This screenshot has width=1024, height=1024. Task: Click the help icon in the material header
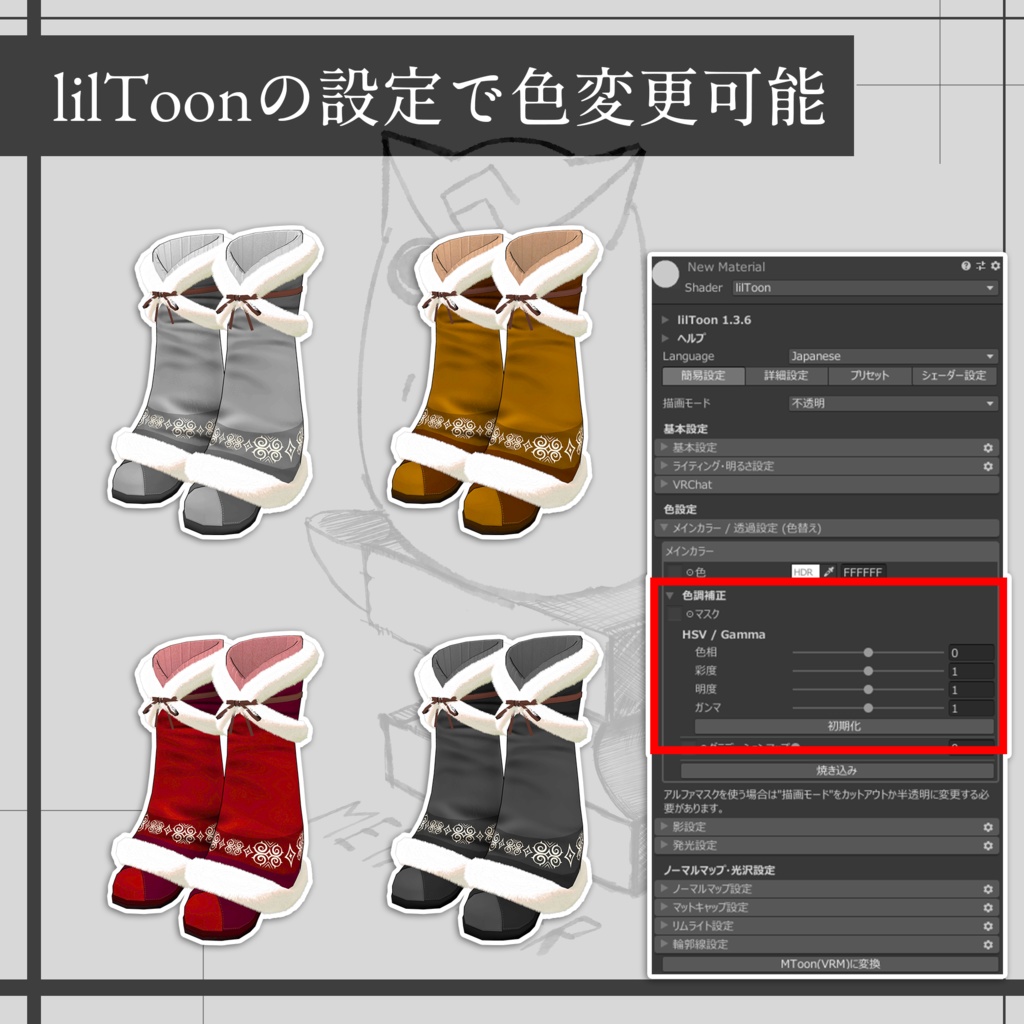coord(966,266)
